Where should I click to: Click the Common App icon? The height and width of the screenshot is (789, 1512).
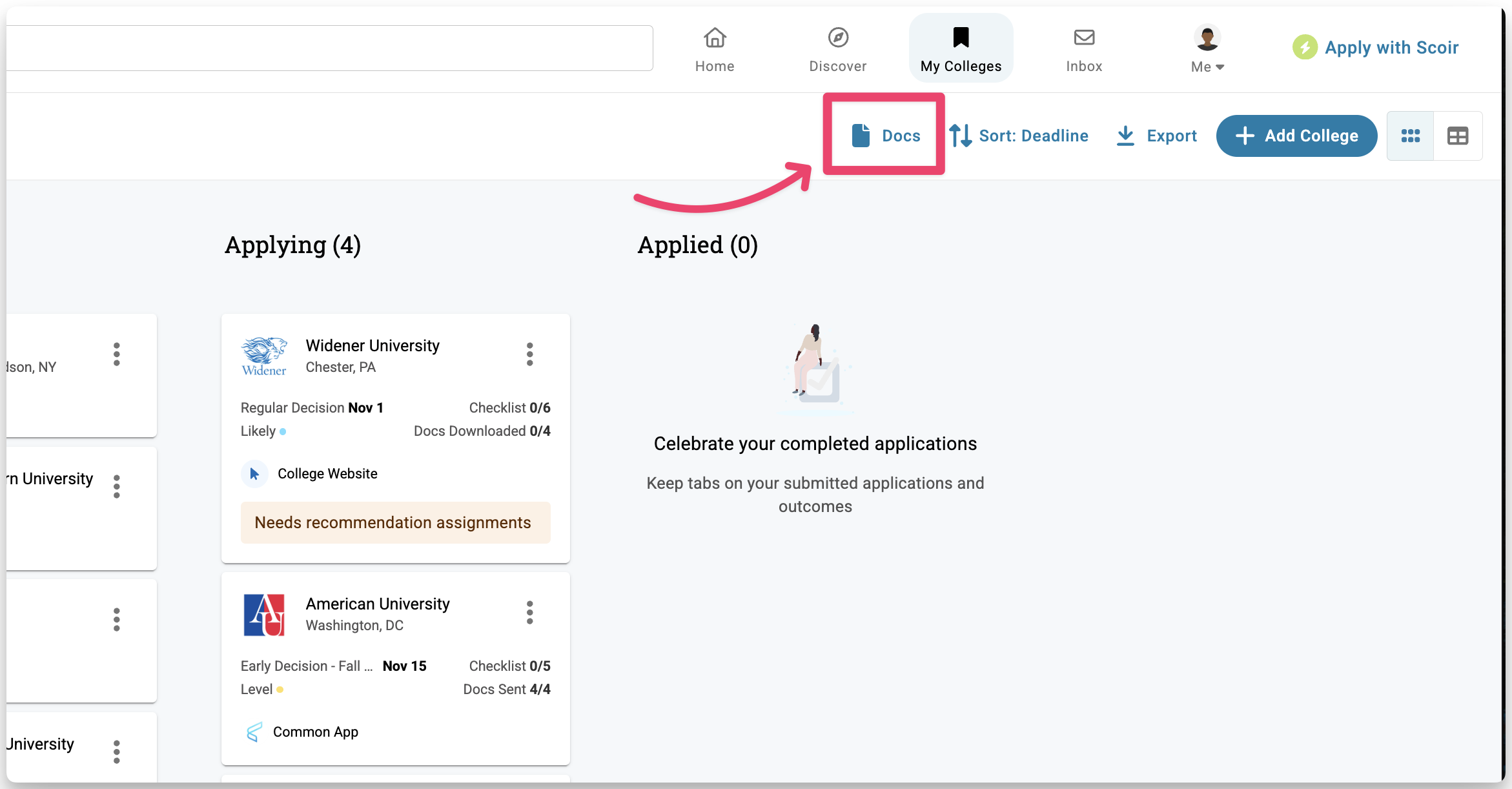254,732
